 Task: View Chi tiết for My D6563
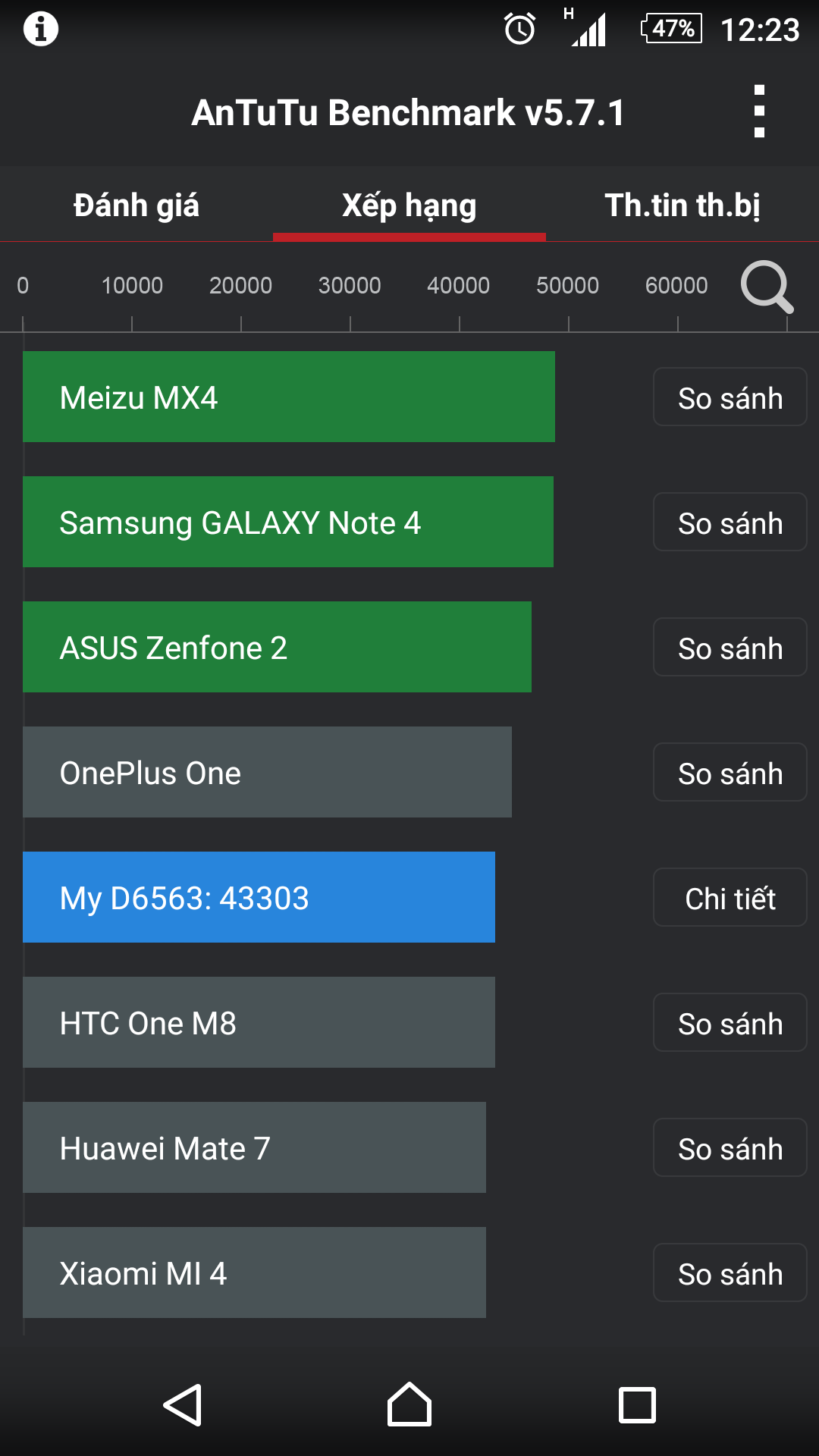tap(730, 898)
